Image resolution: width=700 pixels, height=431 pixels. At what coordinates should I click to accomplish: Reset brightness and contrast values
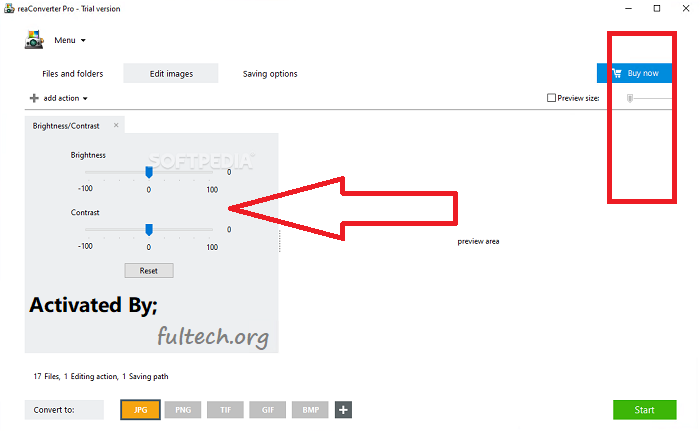(x=149, y=271)
